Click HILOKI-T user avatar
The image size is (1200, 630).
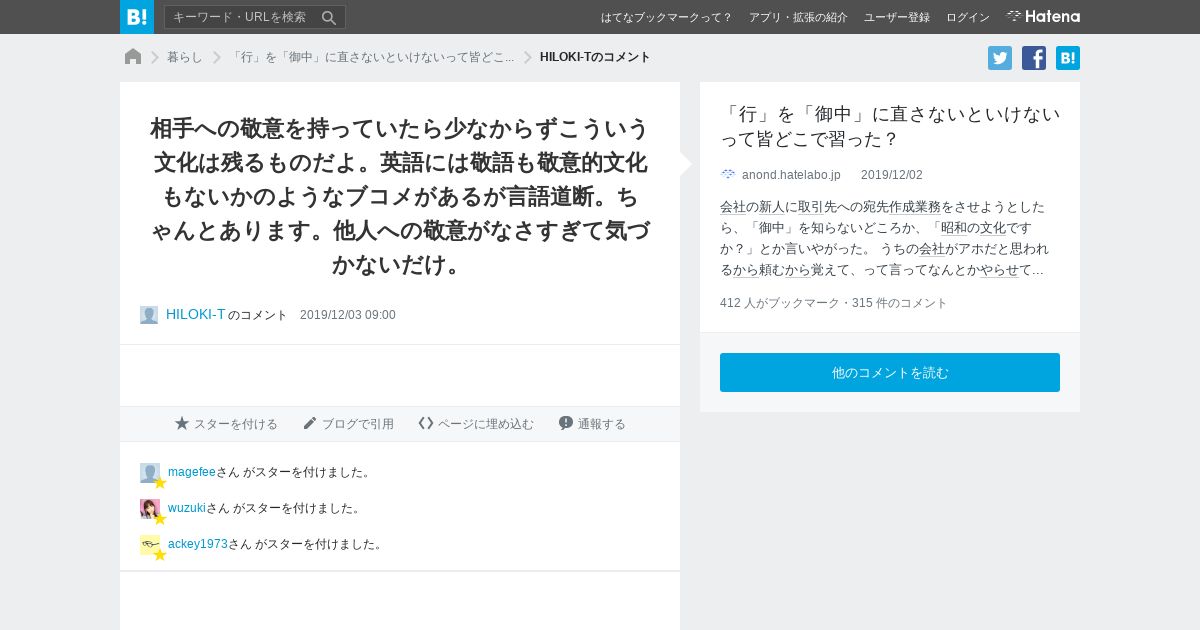(x=149, y=315)
